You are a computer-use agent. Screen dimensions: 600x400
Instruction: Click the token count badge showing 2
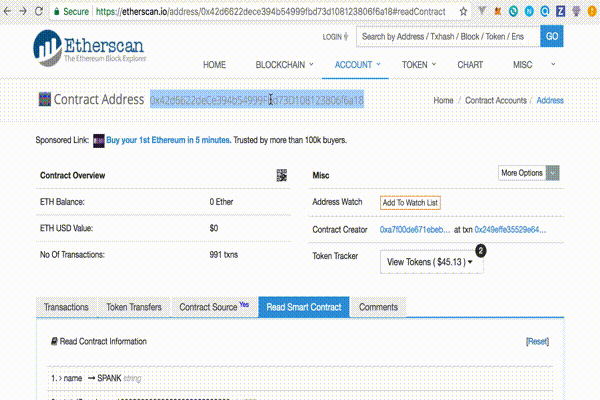tap(481, 251)
